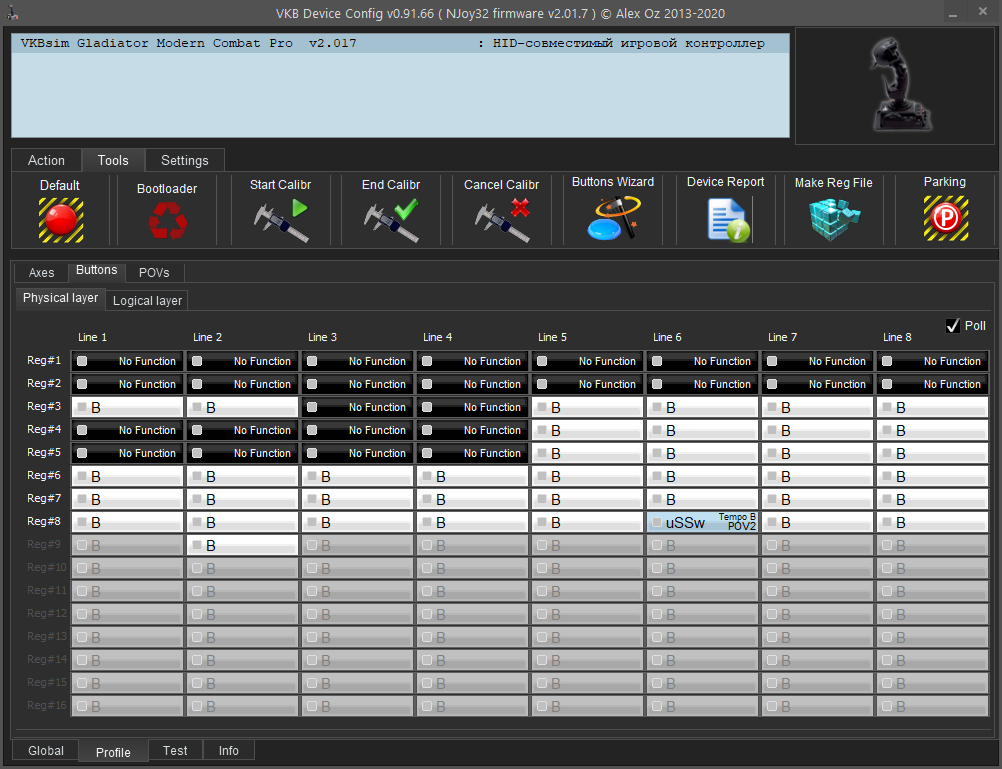Image resolution: width=1002 pixels, height=769 pixels.
Task: Open the Profile bottom tab
Action: (x=113, y=752)
